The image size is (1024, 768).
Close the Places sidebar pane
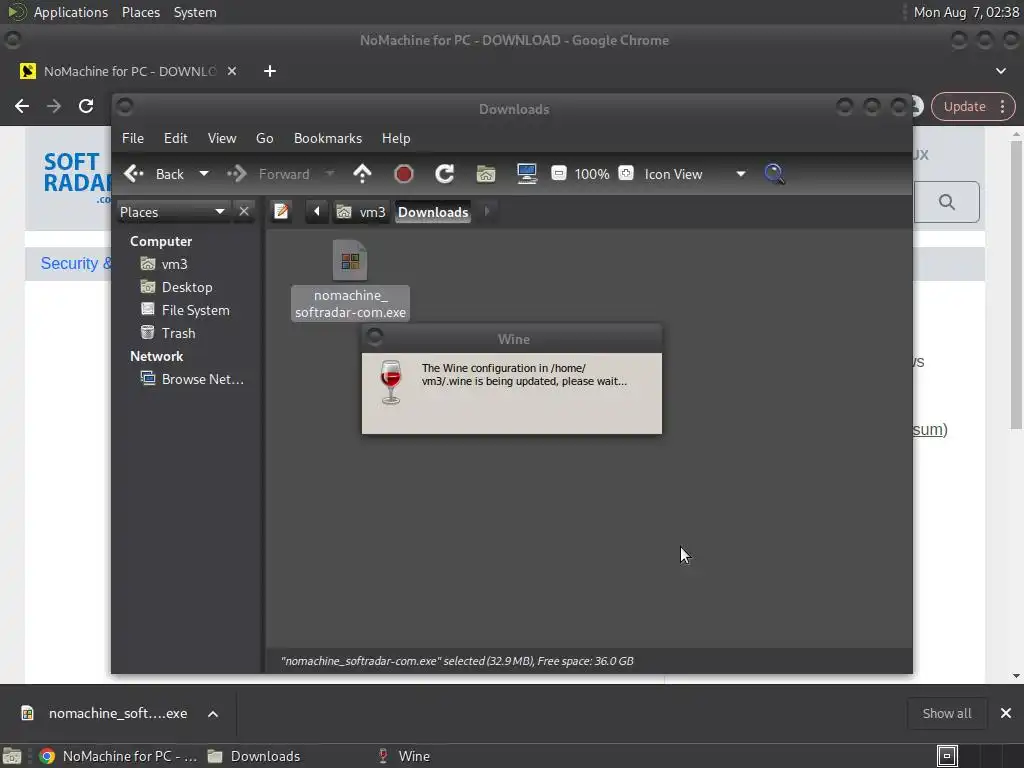click(x=244, y=212)
